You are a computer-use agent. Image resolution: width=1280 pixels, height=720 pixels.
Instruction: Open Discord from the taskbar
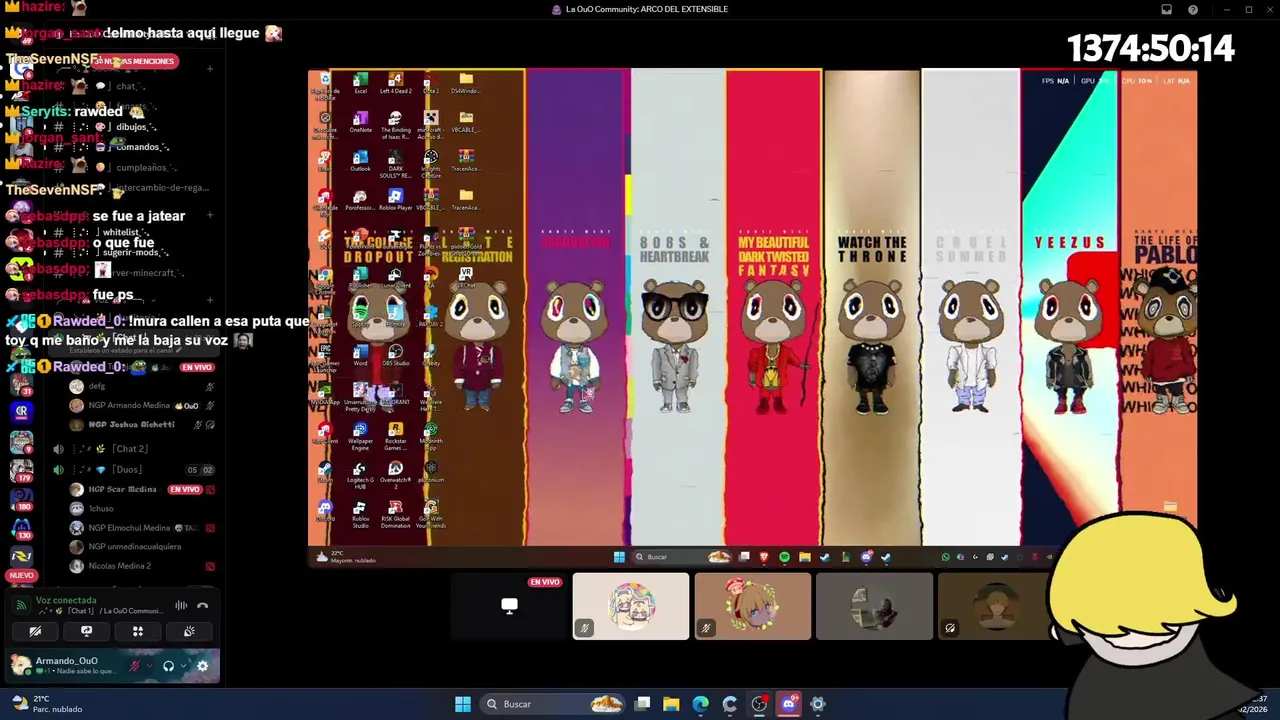[x=789, y=704]
